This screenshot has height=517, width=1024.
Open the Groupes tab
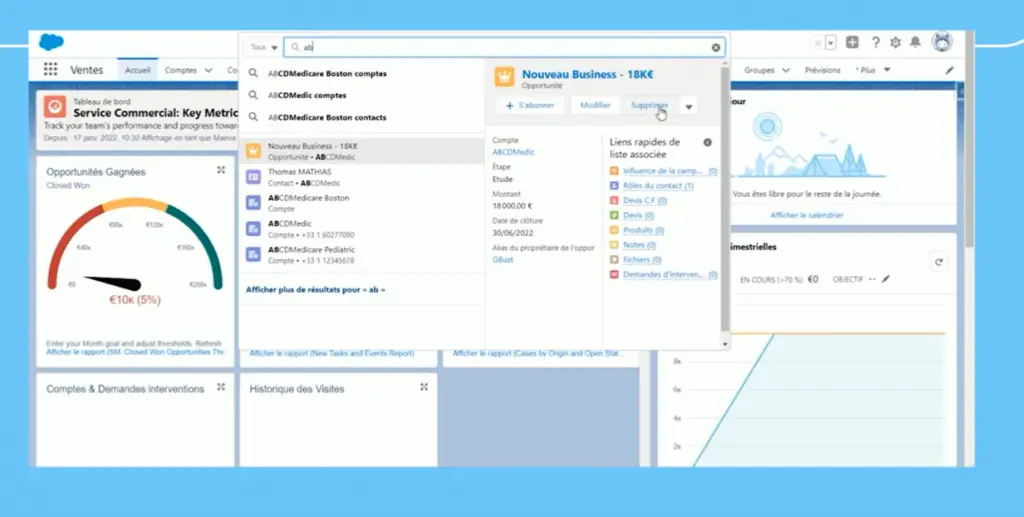(759, 70)
